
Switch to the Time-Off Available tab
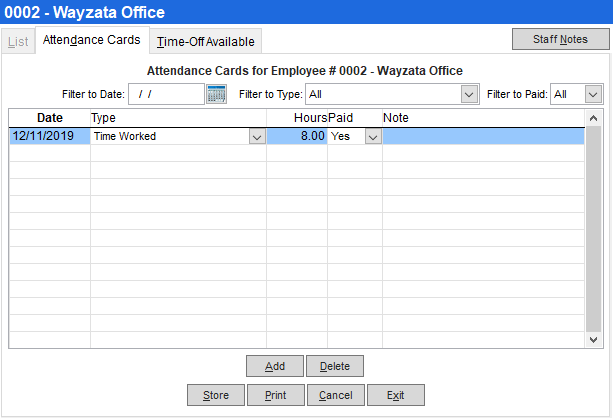click(x=206, y=41)
